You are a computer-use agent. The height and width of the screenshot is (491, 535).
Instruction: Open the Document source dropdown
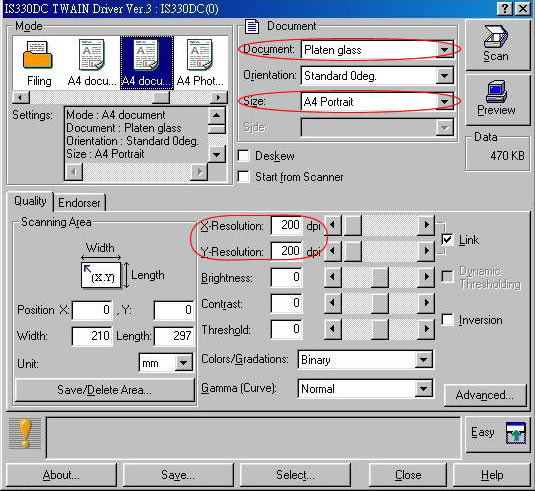377,50
